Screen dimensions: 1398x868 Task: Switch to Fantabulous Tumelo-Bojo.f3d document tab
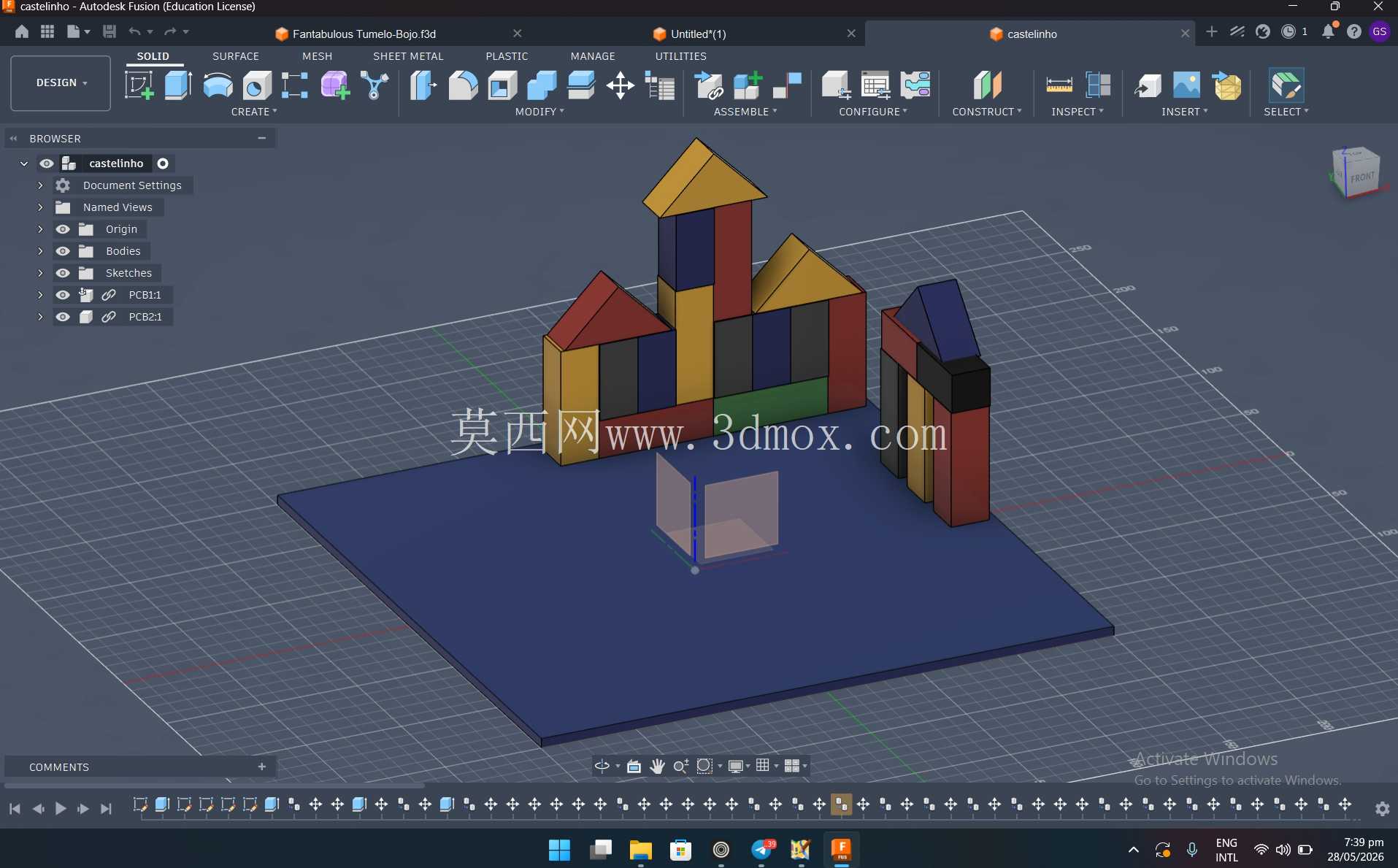click(x=364, y=34)
